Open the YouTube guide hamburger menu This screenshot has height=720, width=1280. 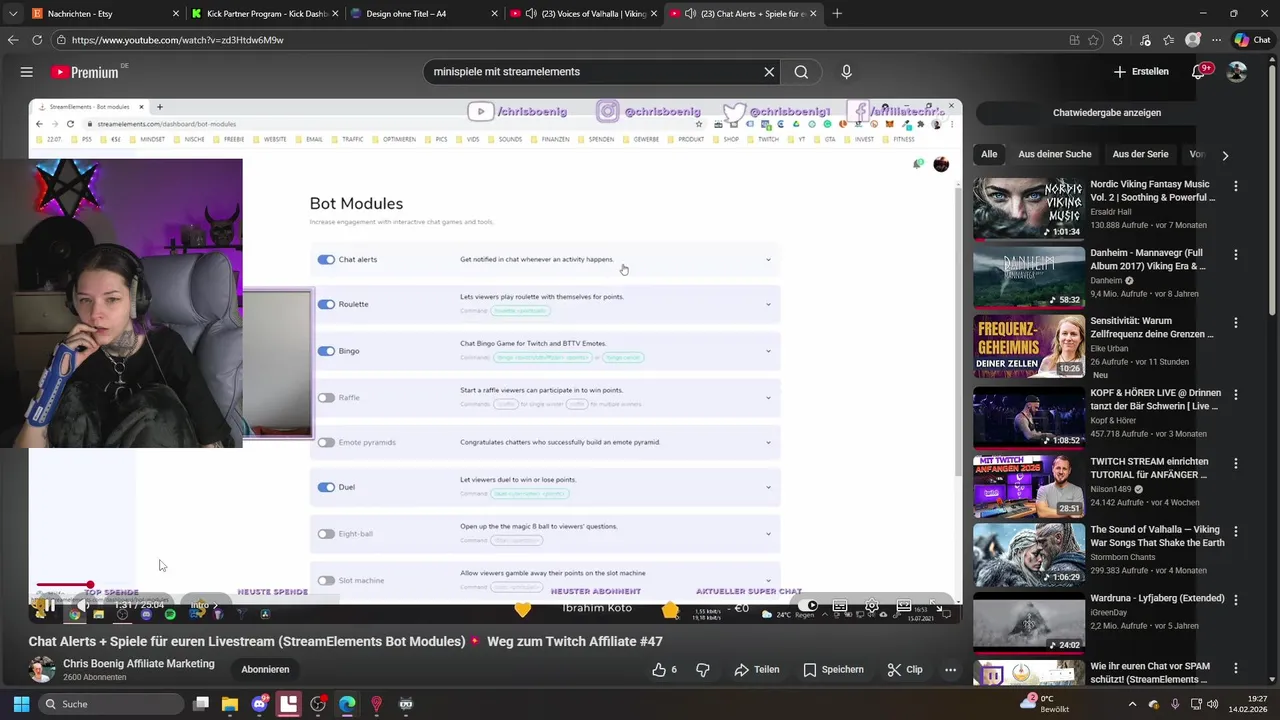27,72
